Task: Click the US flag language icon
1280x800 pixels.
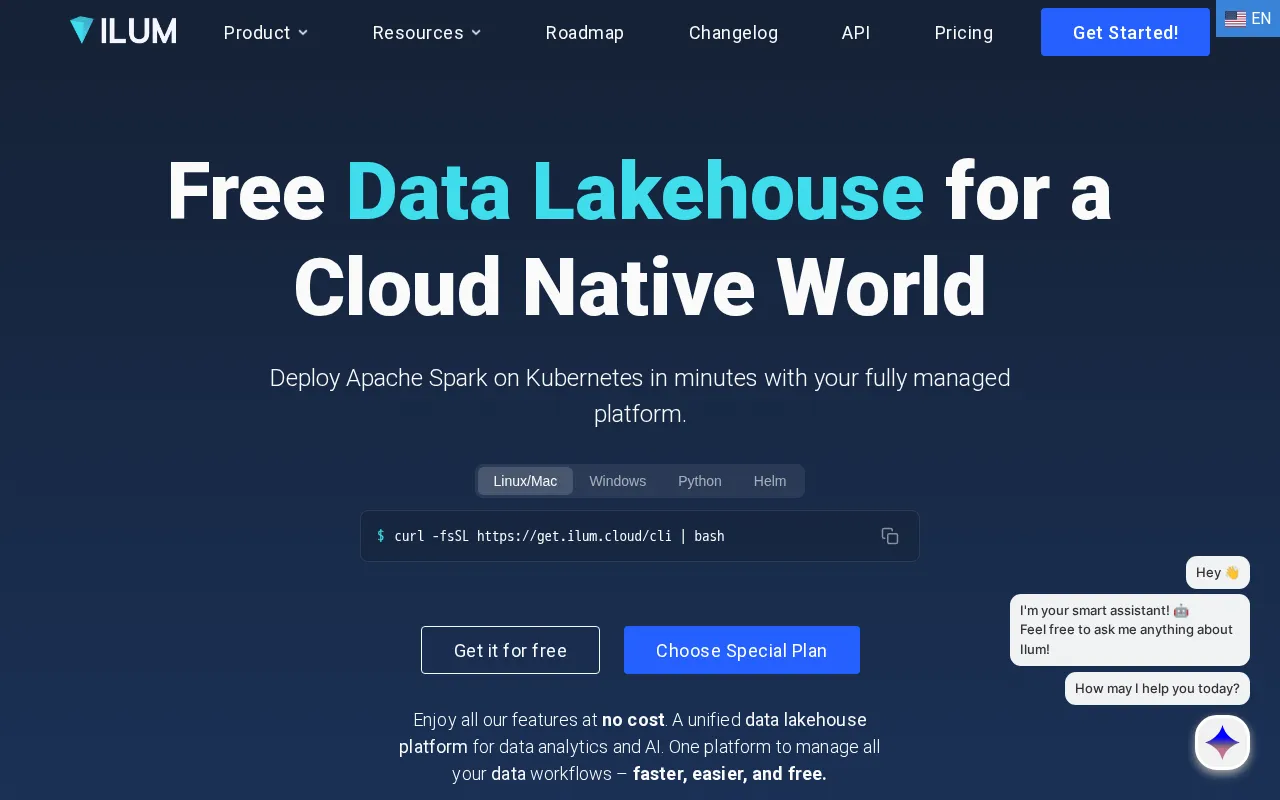Action: click(x=1235, y=19)
